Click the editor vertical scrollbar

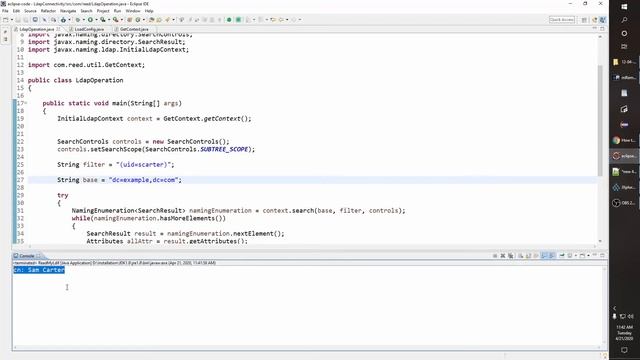600,120
